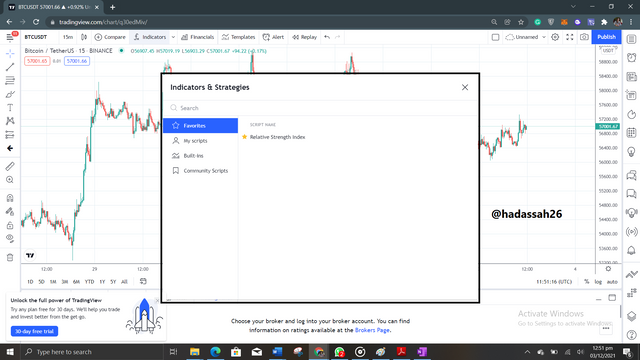Image resolution: width=640 pixels, height=360 pixels.
Task: Toggle log scale mode
Action: (598, 282)
